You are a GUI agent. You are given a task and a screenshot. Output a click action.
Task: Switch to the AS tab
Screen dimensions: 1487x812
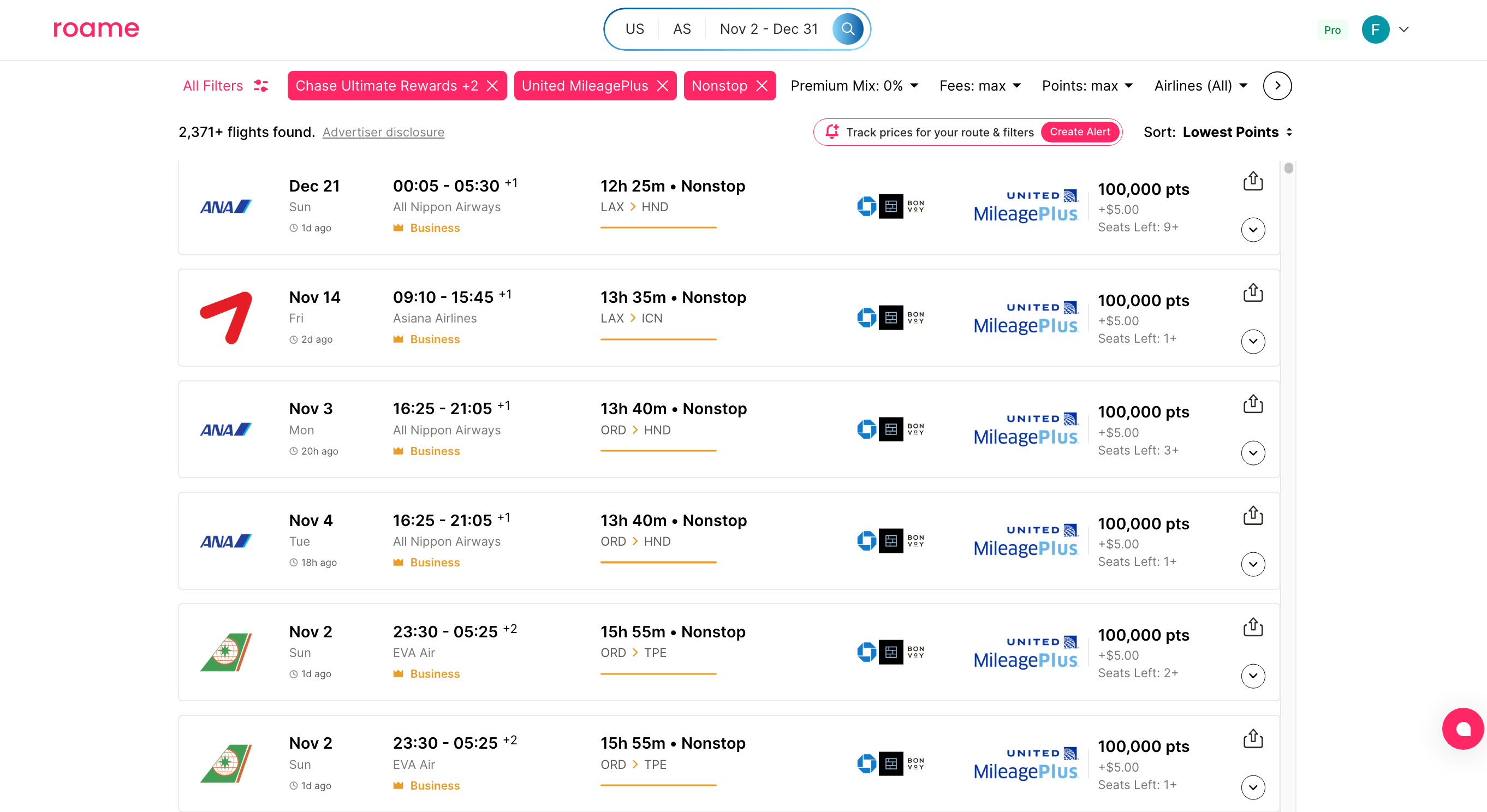coord(681,28)
